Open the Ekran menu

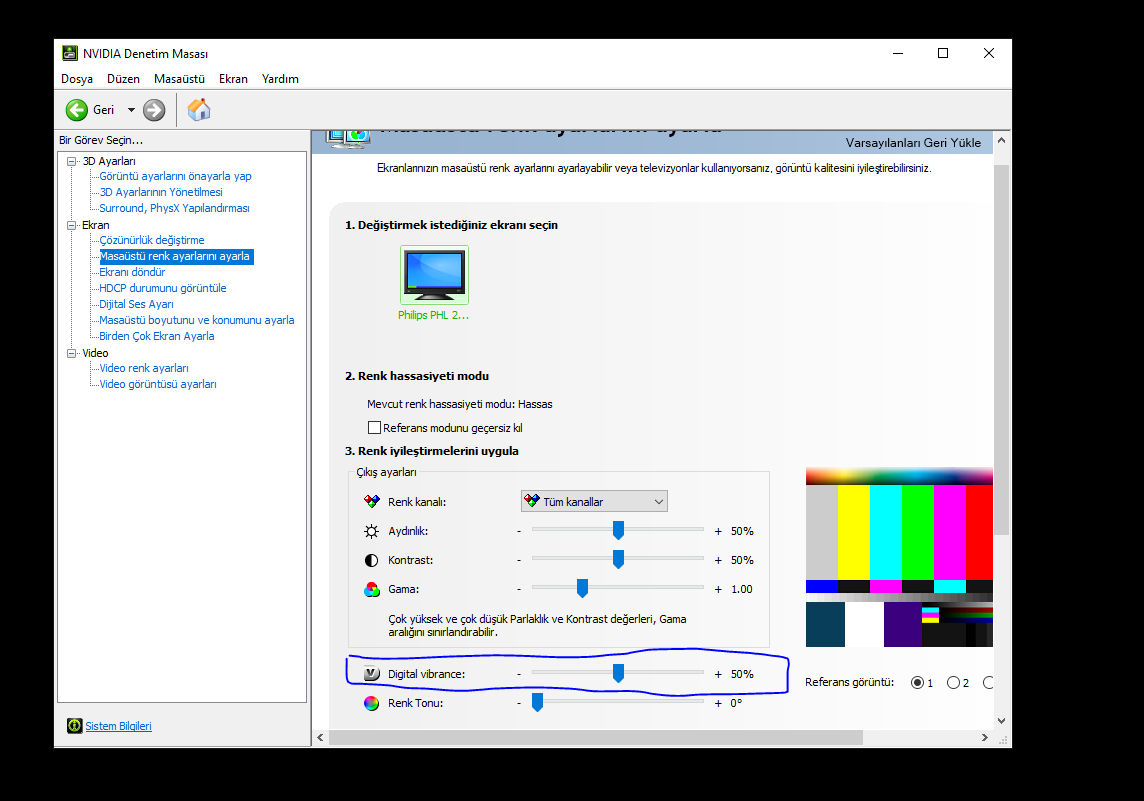[233, 79]
